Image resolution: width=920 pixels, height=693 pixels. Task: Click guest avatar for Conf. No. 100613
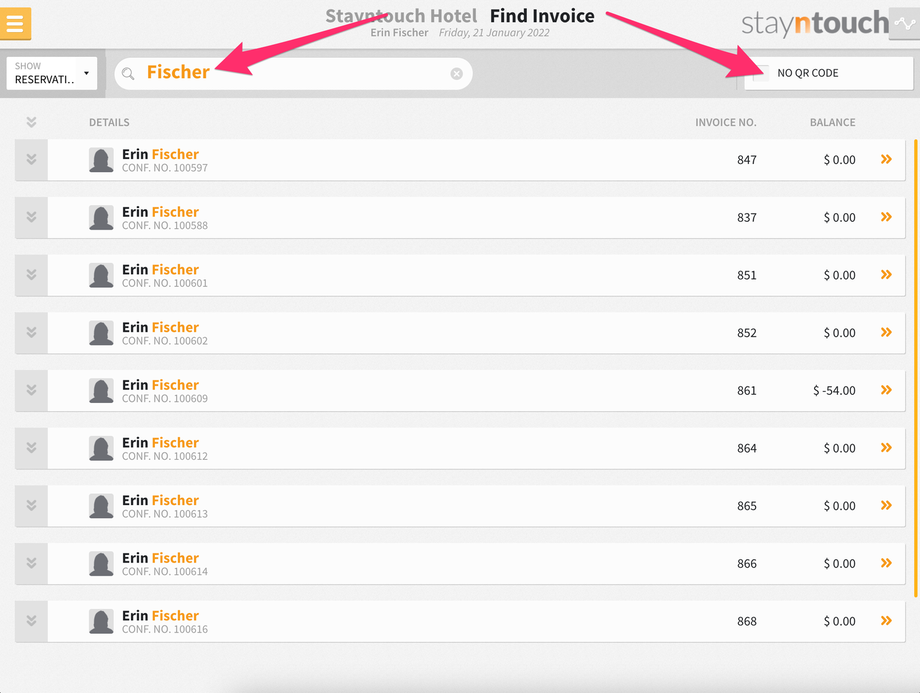click(101, 506)
